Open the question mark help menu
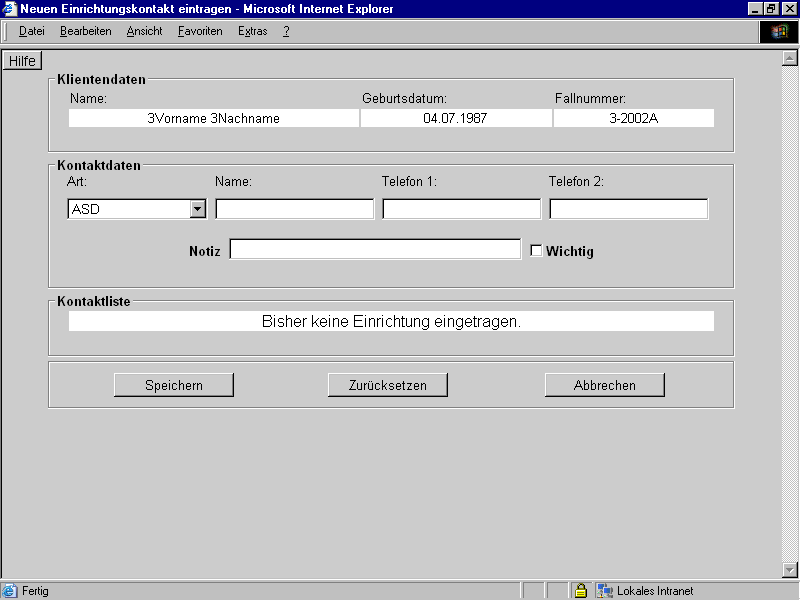The image size is (800, 600). tap(286, 31)
